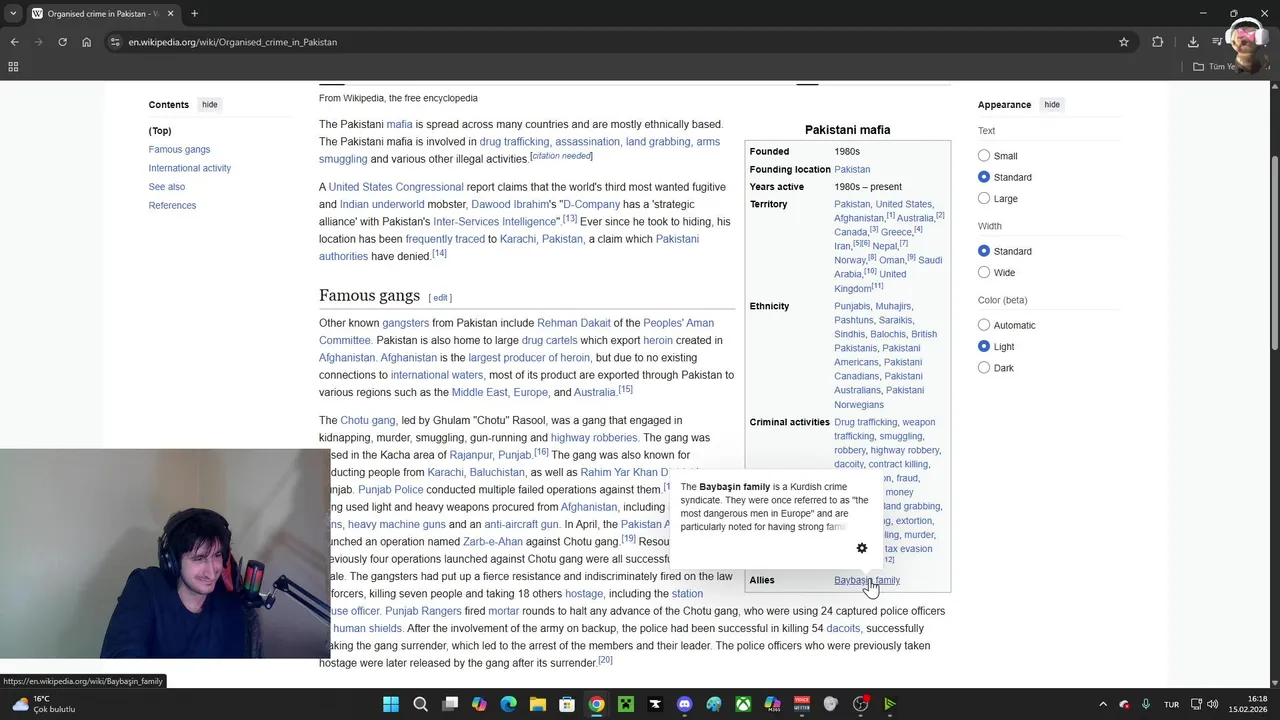Screen dimensions: 1280x720
Task: Hide the Appearance panel
Action: pos(1052,104)
